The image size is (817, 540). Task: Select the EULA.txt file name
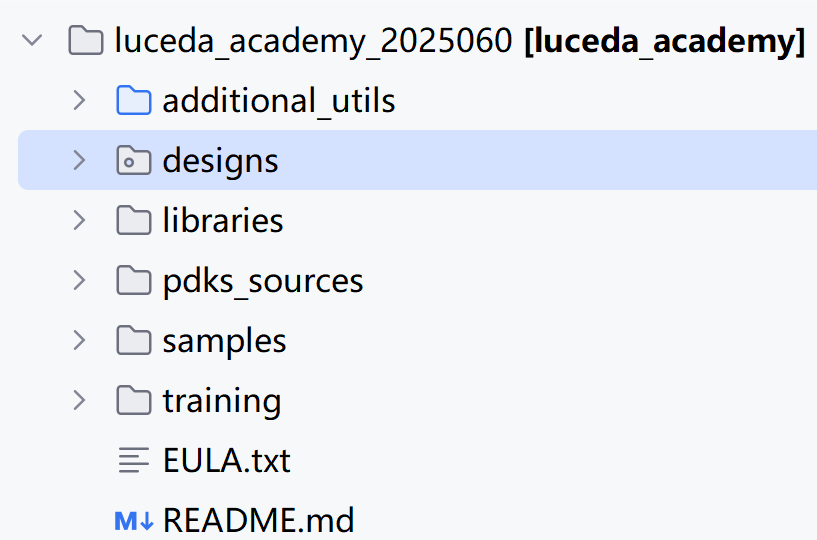pyautogui.click(x=226, y=461)
